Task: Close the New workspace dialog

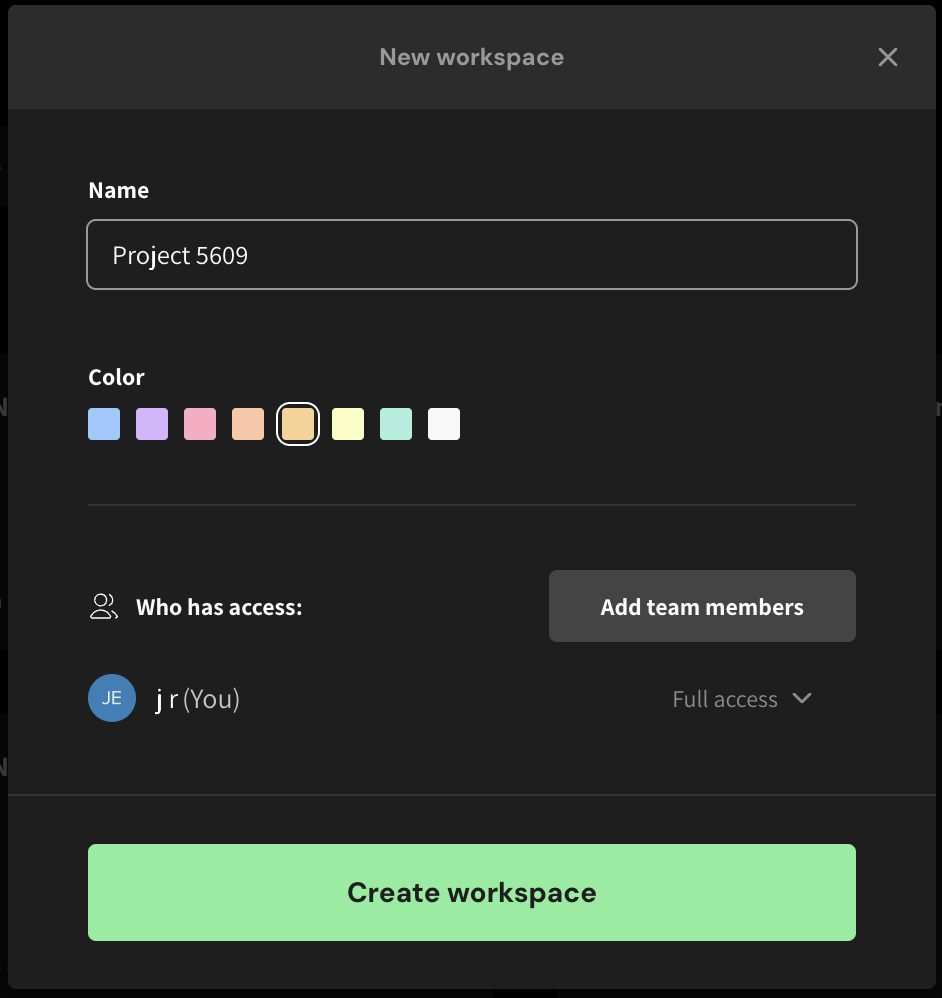Action: [887, 57]
